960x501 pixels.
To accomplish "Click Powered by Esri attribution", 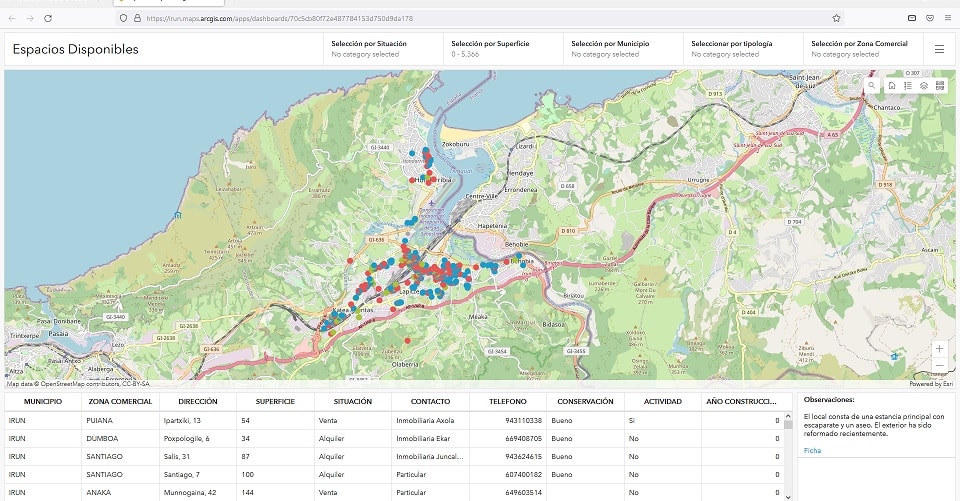I will [x=931, y=384].
